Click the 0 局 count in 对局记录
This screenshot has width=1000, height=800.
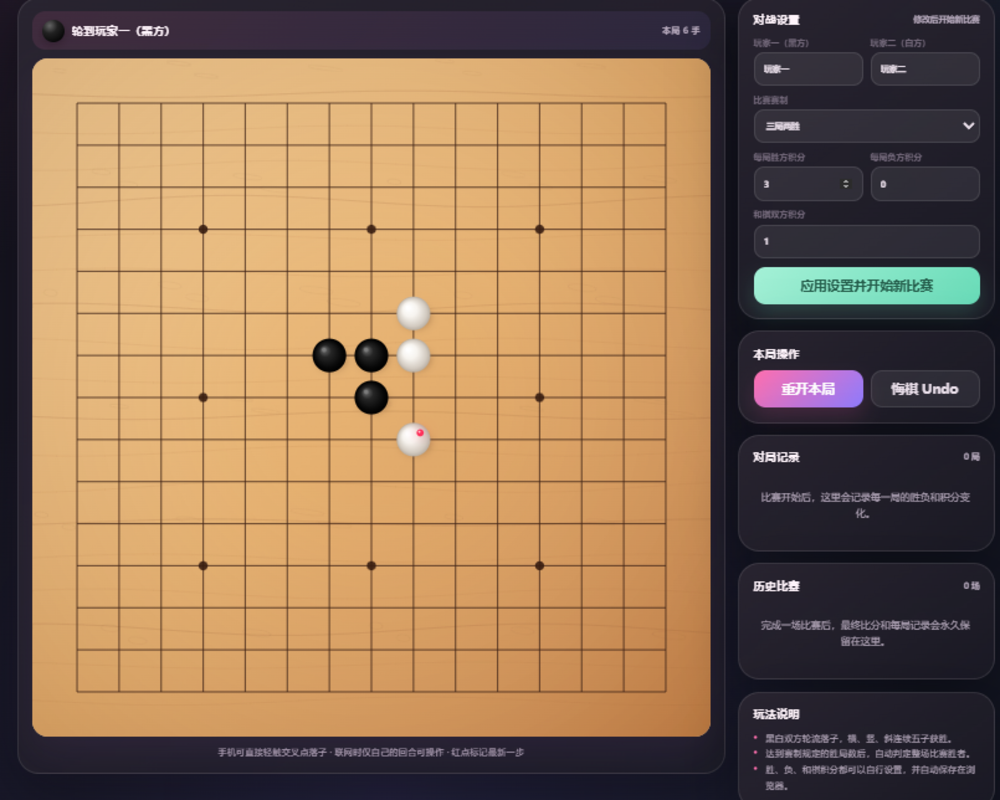click(x=971, y=457)
